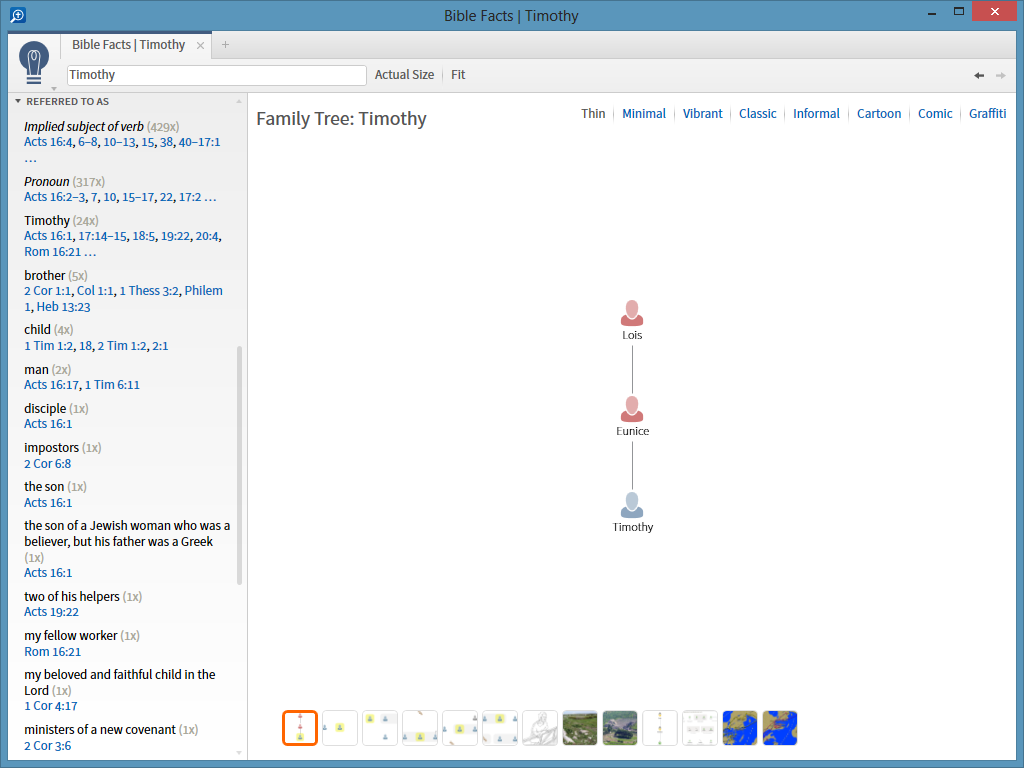The width and height of the screenshot is (1024, 768).
Task: Choose the Vibrant family tree style
Action: [703, 114]
